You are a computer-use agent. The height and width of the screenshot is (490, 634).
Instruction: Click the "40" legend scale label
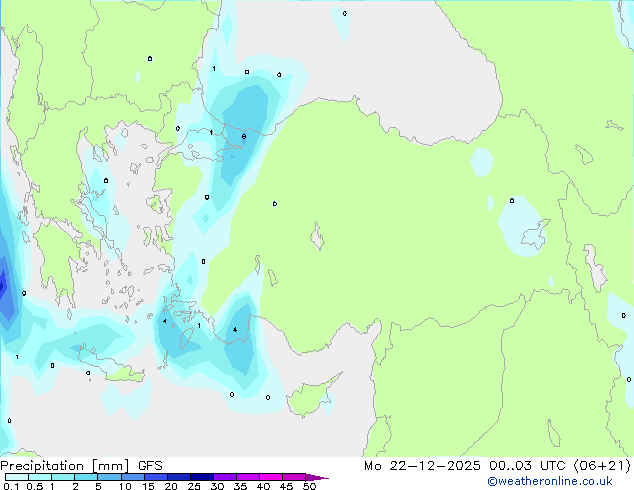(x=263, y=486)
